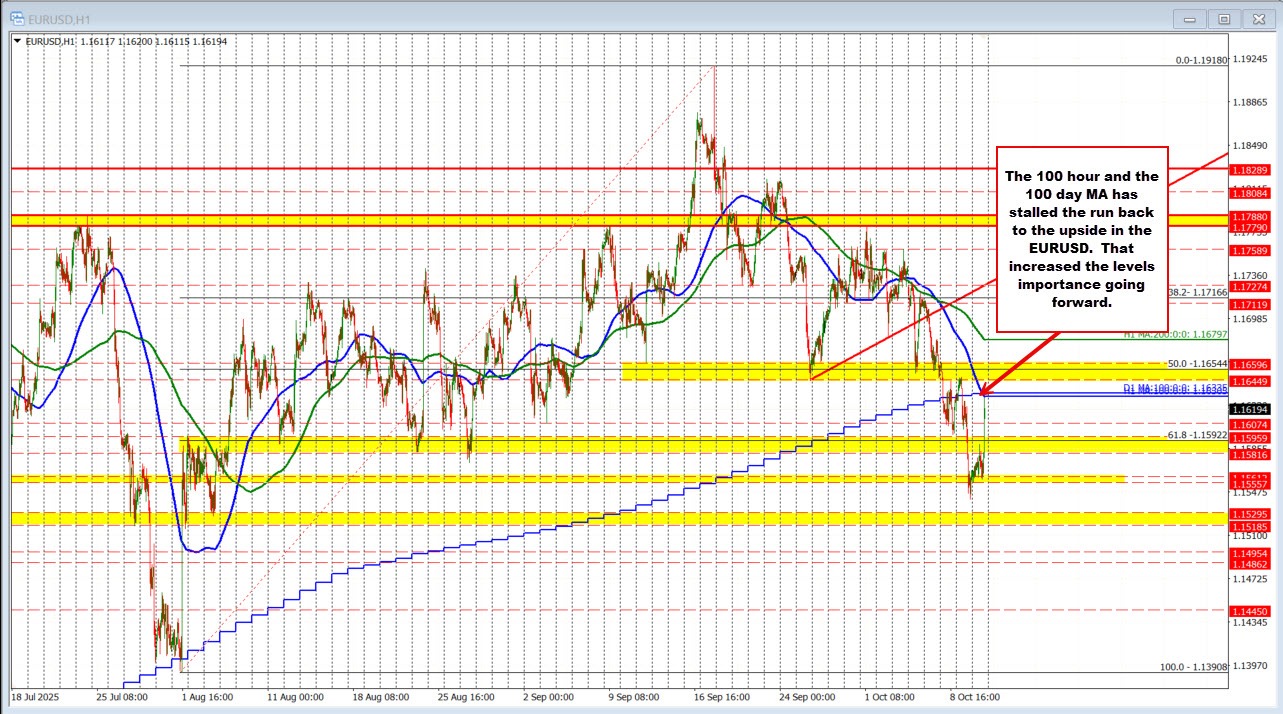1283x714 pixels.
Task: Click the 1.15295 red price label
Action: tap(1250, 515)
